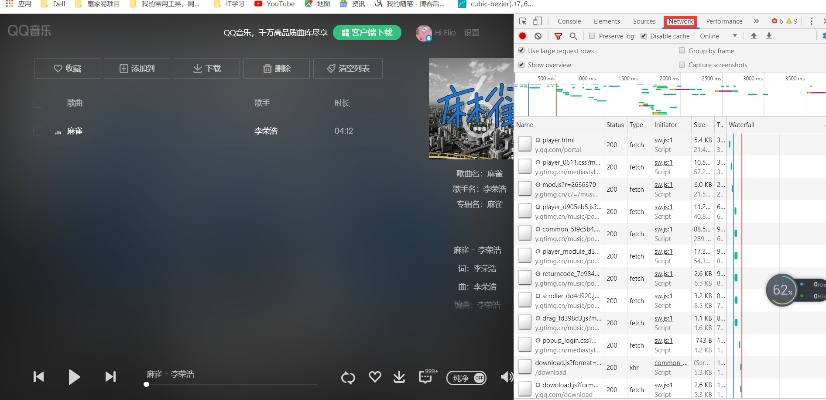The width and height of the screenshot is (826, 400).
Task: Click the sw.js:1 initiator link for player.html
Action: [664, 140]
